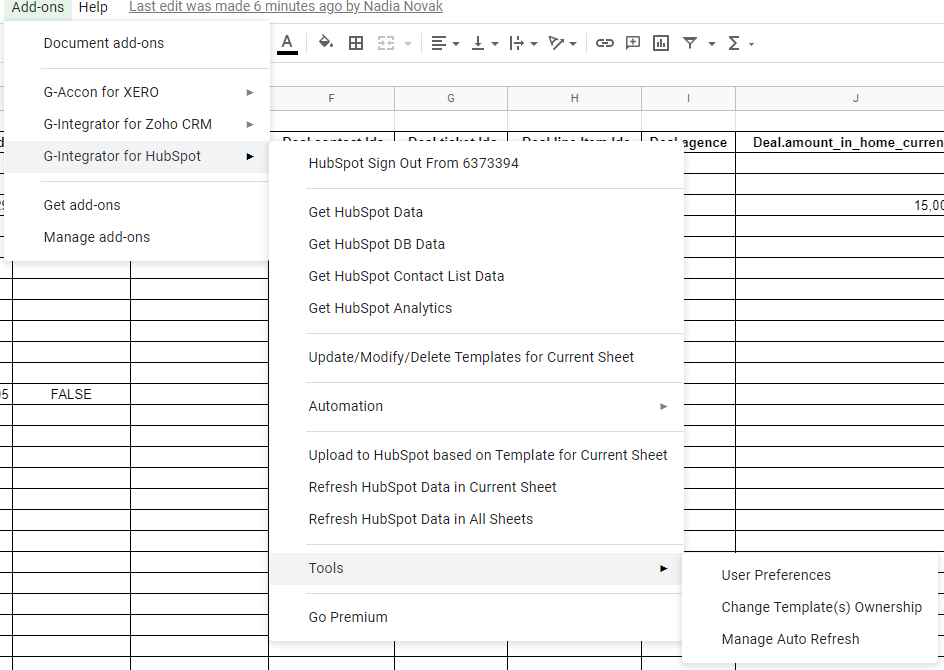Open text wrapping dropdown arrow
Viewport: 944px width, 670px height.
534,44
